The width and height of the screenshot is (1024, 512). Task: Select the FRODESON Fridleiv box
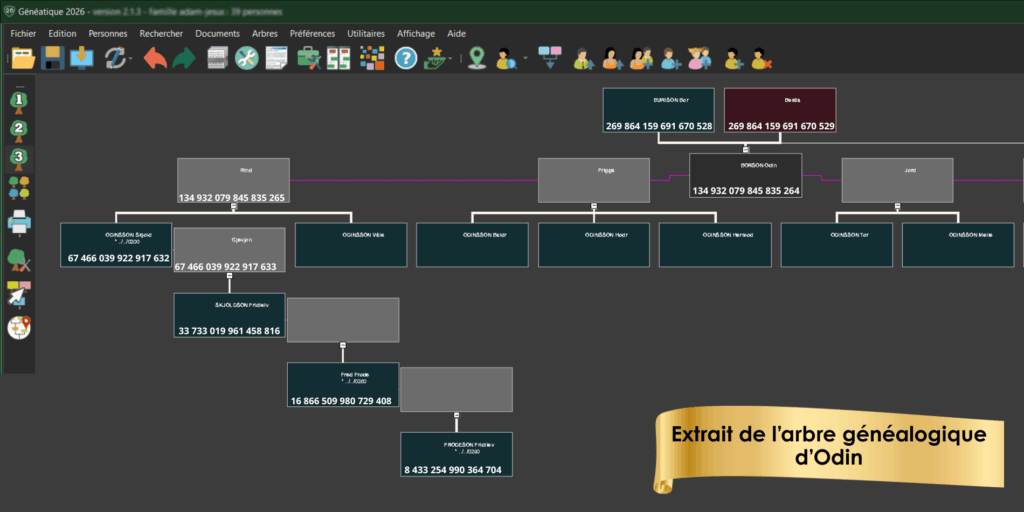coord(456,455)
